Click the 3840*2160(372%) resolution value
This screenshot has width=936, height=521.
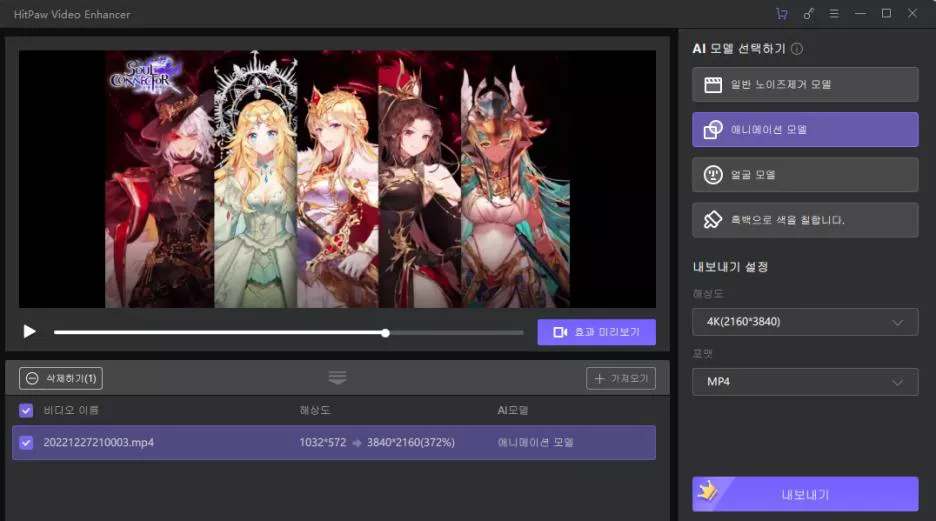(x=411, y=442)
